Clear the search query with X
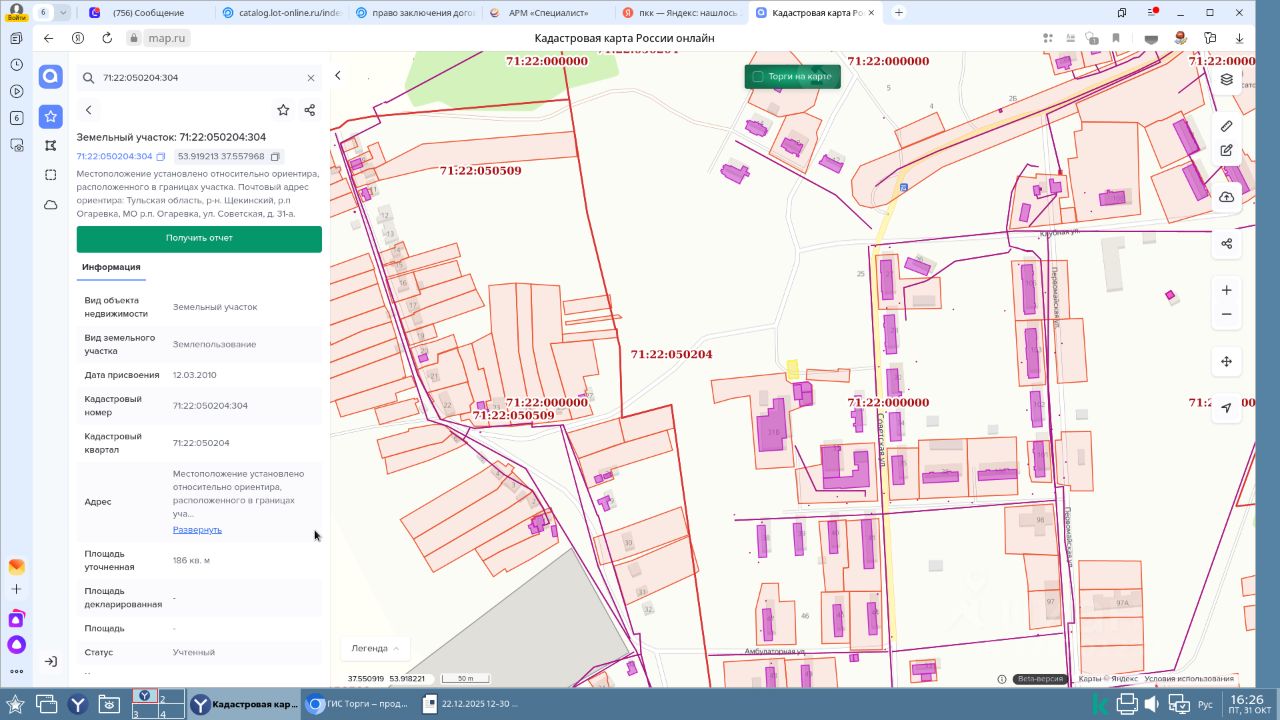Image resolution: width=1280 pixels, height=720 pixels. coord(311,78)
